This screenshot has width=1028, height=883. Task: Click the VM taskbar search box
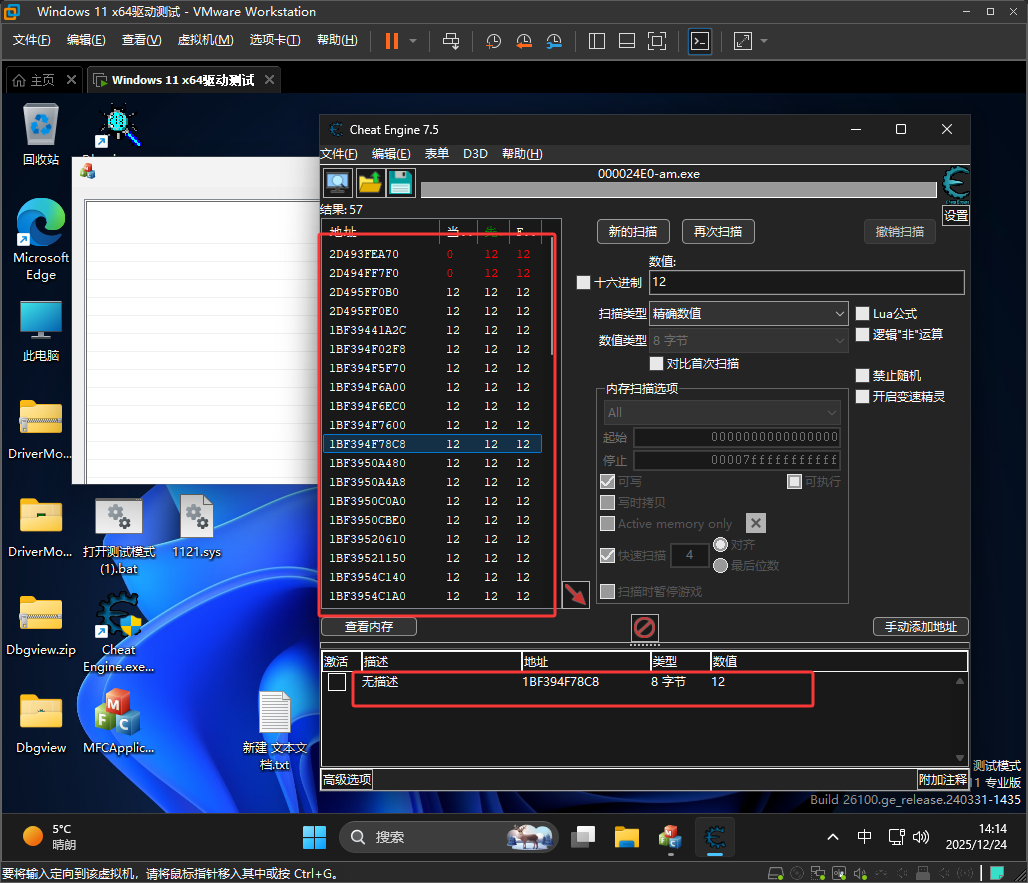tap(448, 837)
